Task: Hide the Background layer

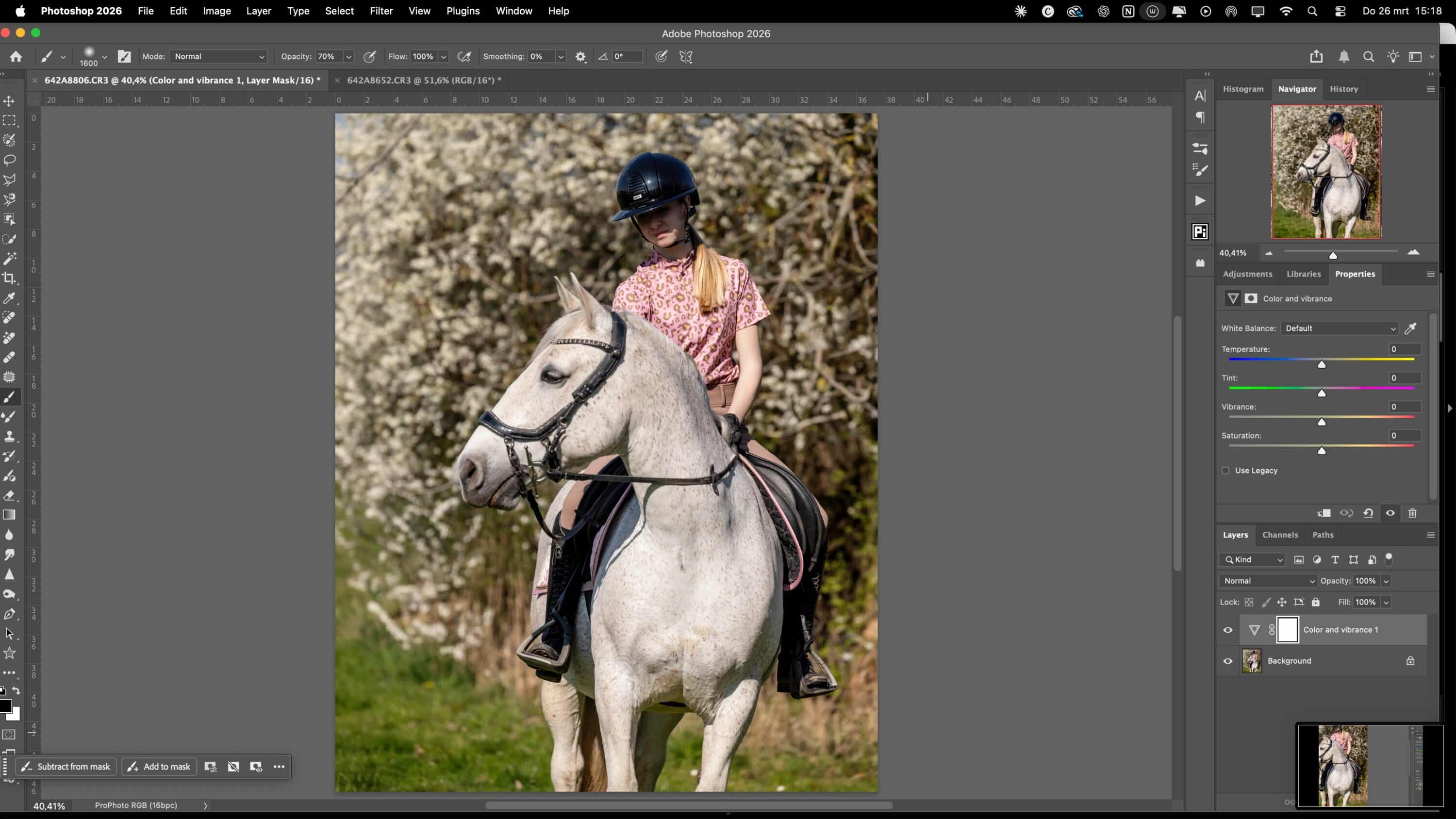Action: pyautogui.click(x=1228, y=661)
